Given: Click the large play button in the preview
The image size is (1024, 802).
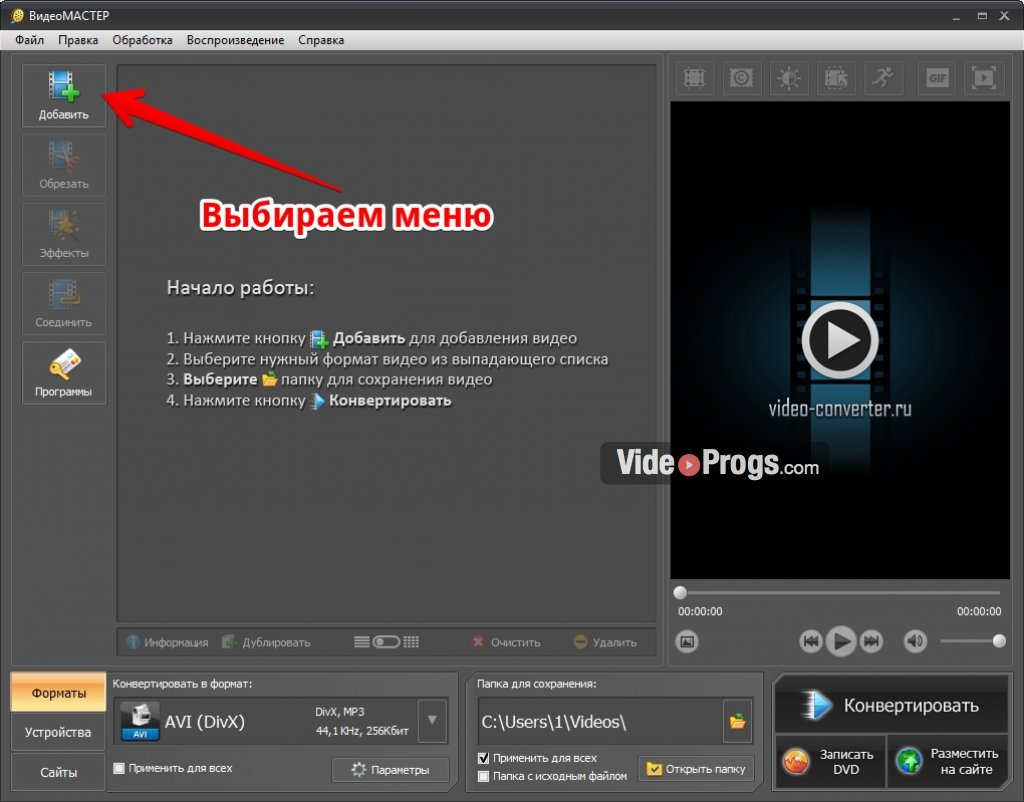Looking at the screenshot, I should pyautogui.click(x=840, y=340).
